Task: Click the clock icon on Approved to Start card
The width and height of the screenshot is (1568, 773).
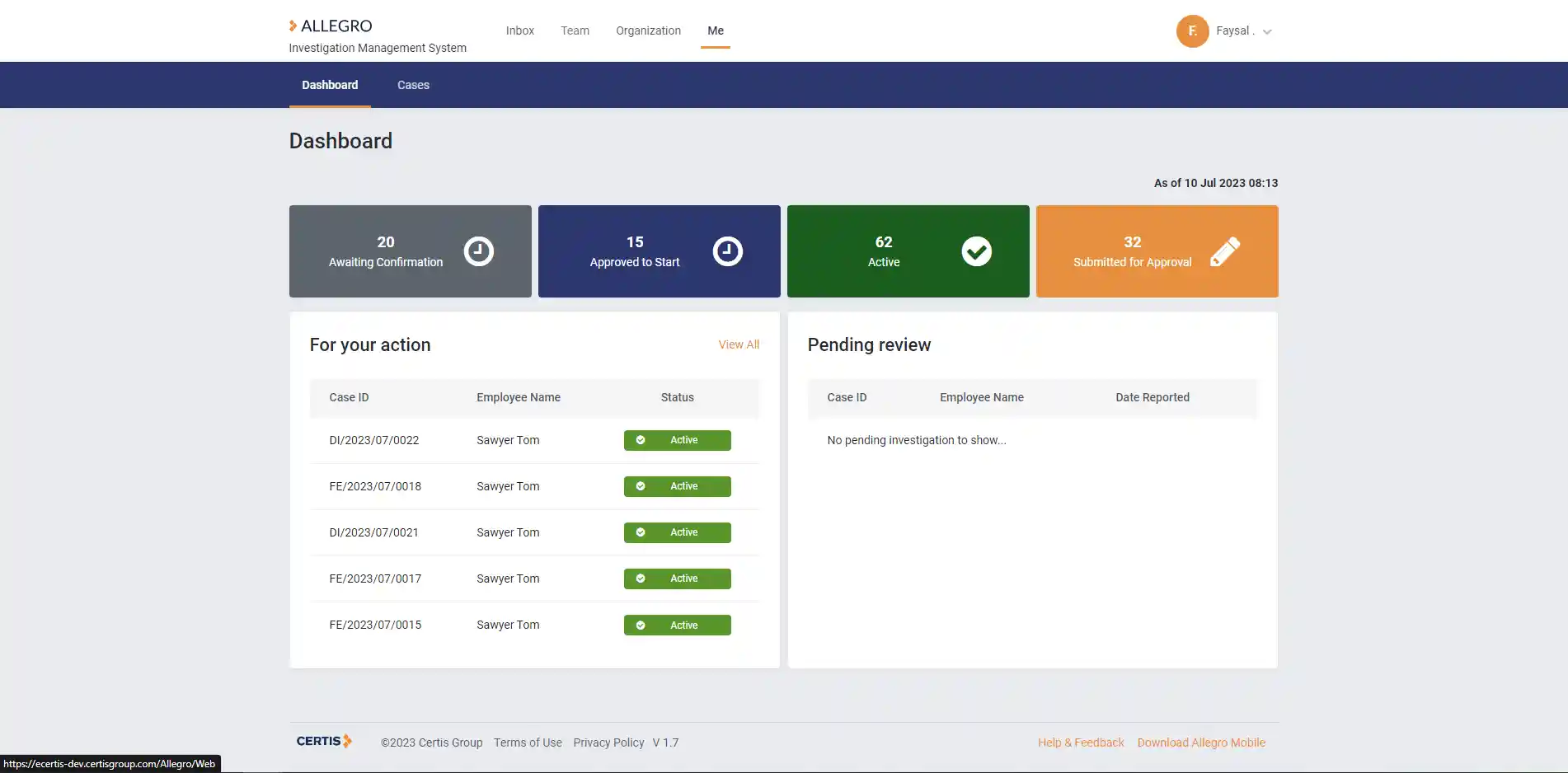Action: [x=728, y=251]
